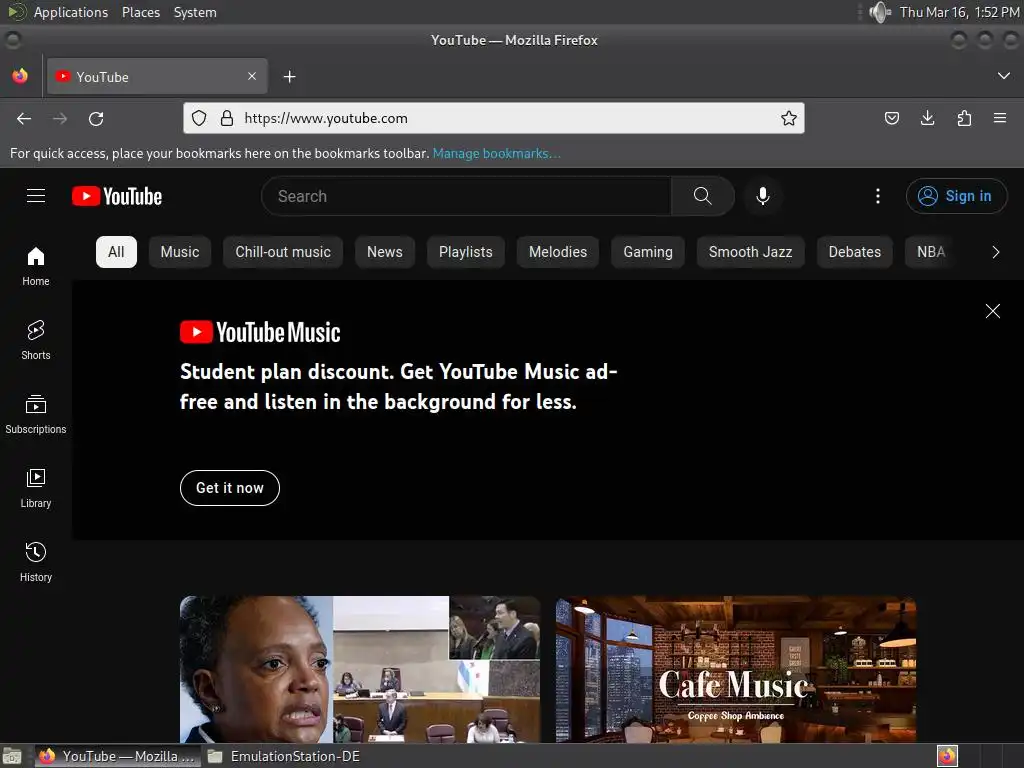This screenshot has height=768, width=1024.
Task: Show more category chips with right arrow
Action: point(995,252)
